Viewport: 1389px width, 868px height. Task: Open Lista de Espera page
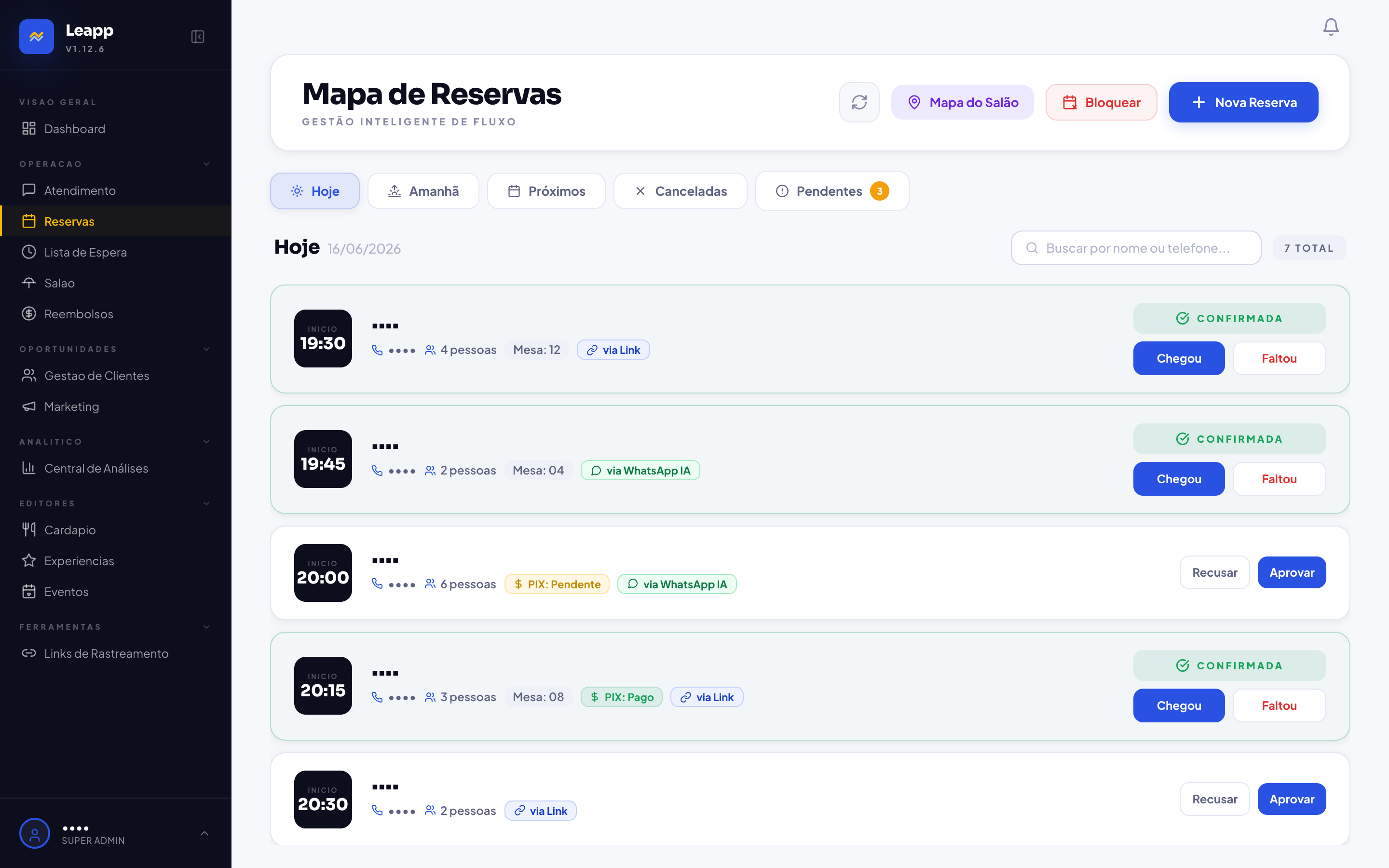point(115,252)
